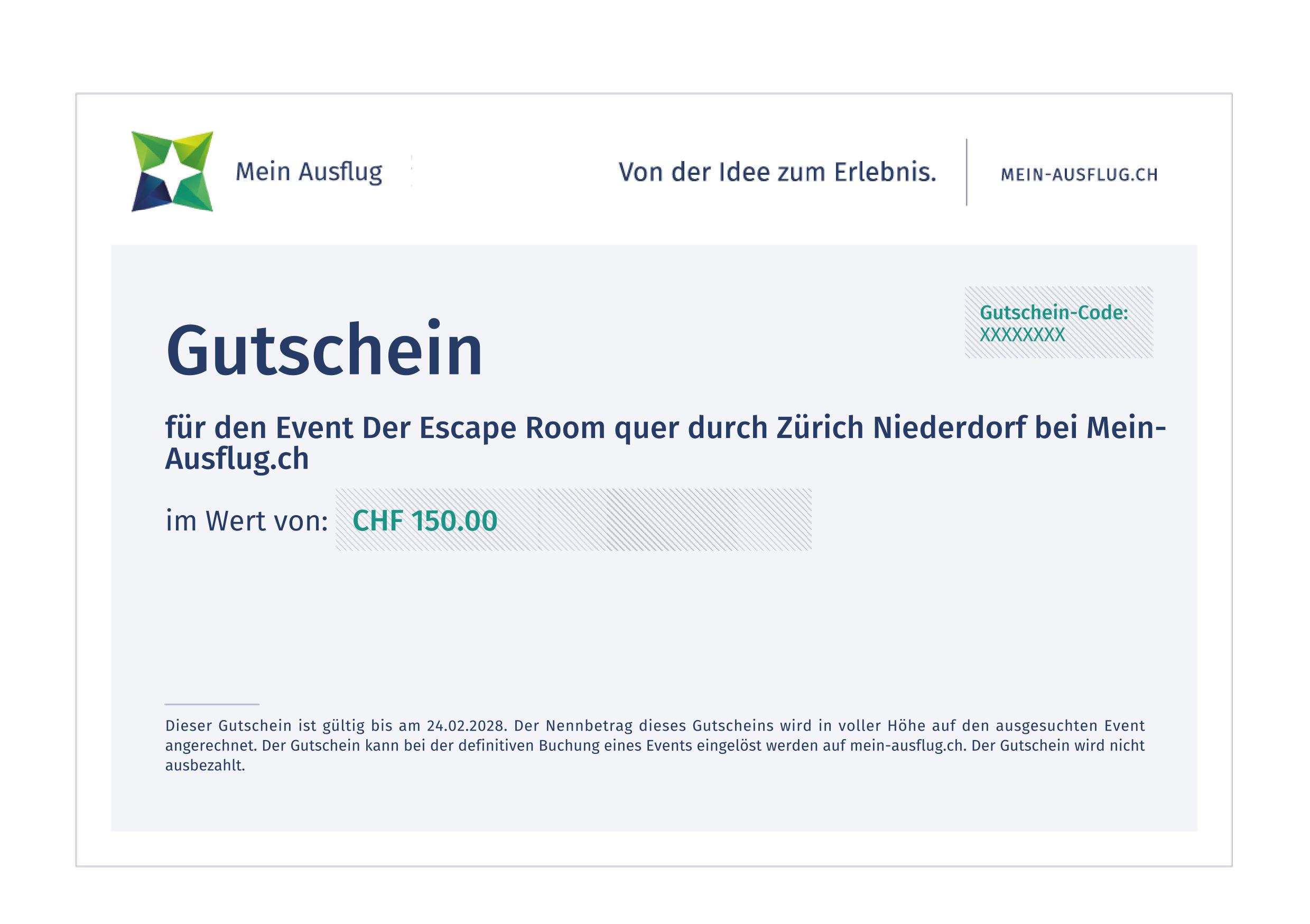Click the Mein Ausflug star logo

[172, 171]
